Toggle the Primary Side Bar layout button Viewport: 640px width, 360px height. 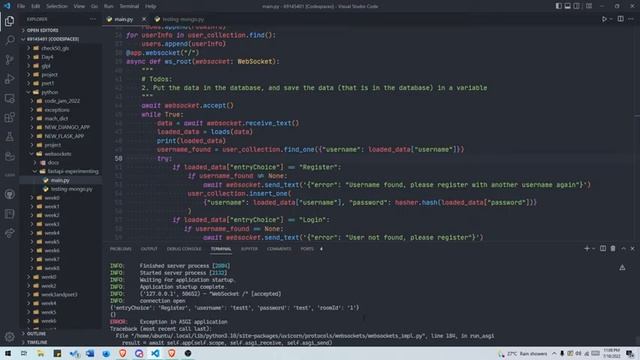pos(558,6)
